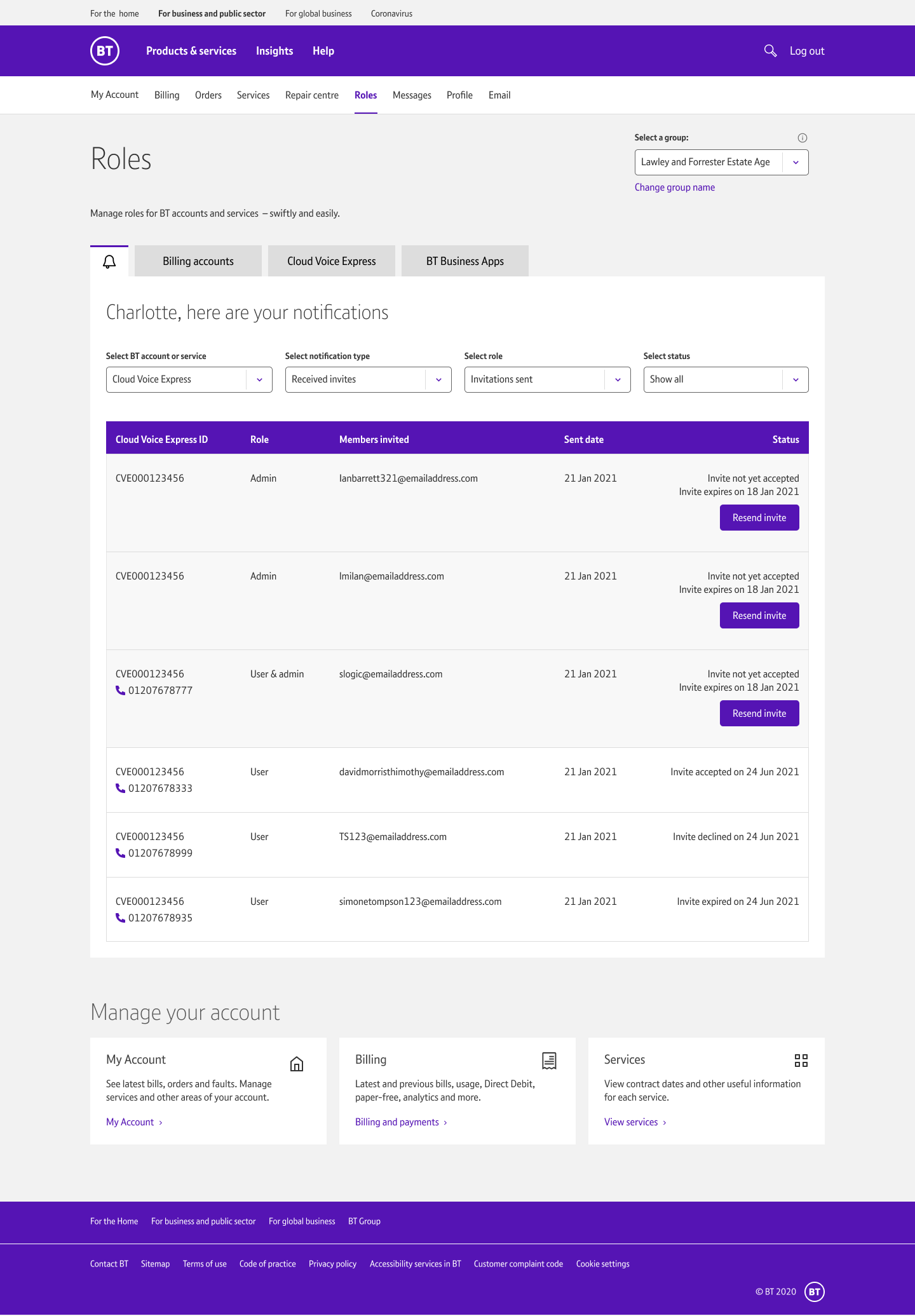Click the BT logo in the footer
Screen dimensions: 915x1316
815,1292
